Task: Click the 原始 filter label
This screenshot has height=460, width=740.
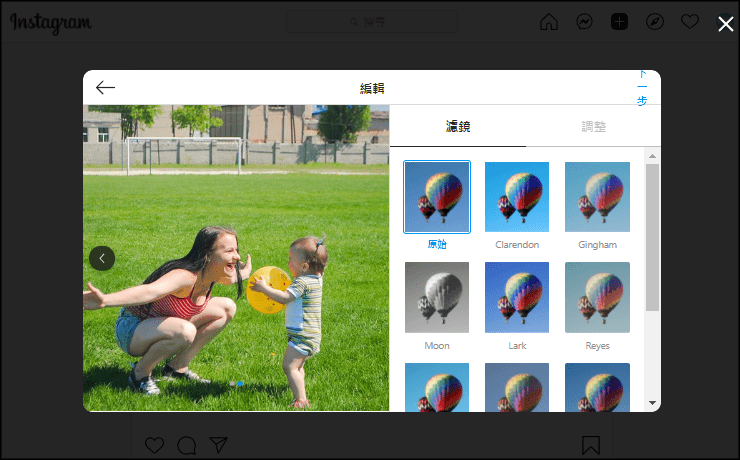Action: pyautogui.click(x=437, y=244)
